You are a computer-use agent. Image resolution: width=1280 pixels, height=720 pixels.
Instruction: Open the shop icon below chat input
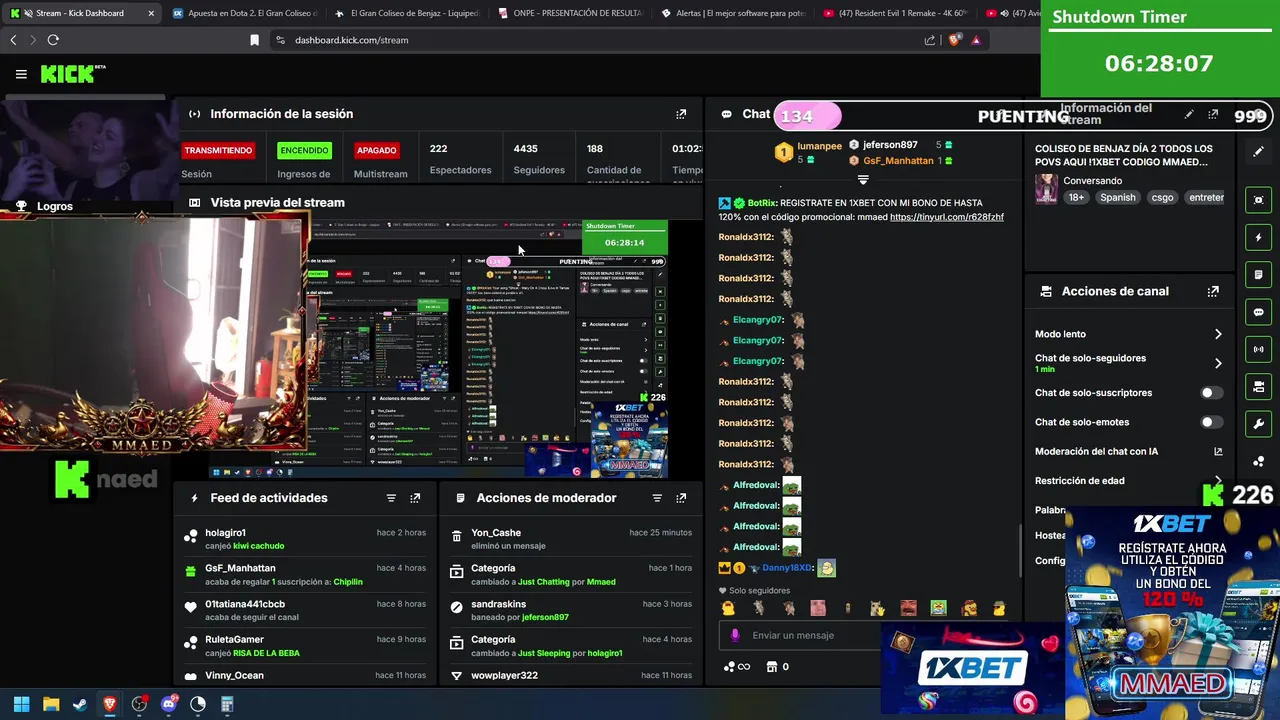point(771,667)
